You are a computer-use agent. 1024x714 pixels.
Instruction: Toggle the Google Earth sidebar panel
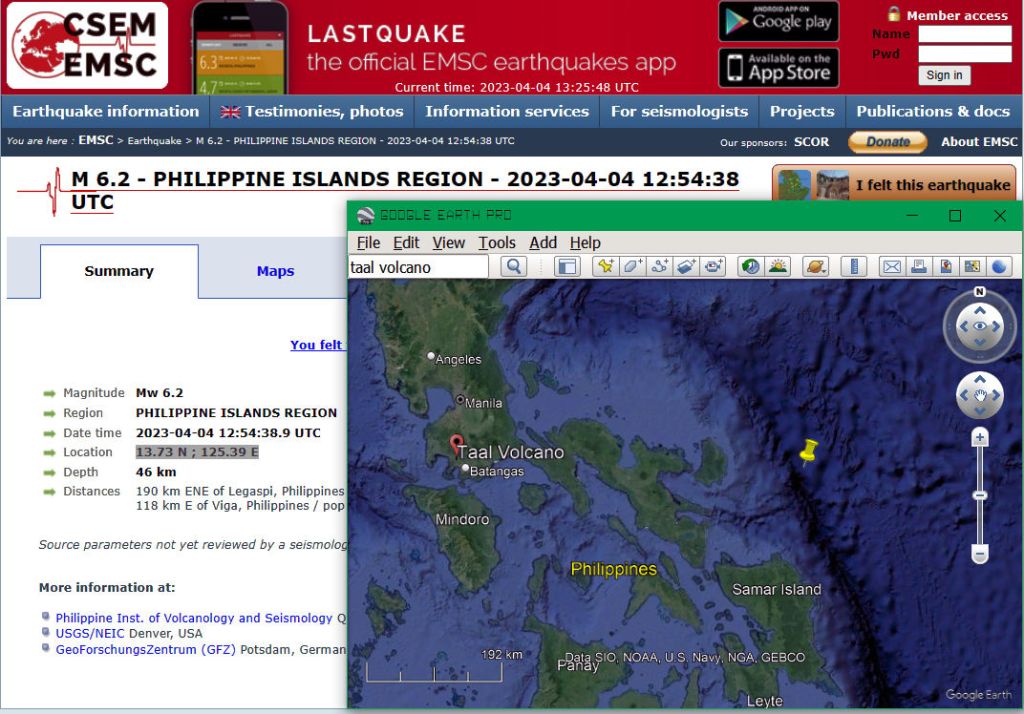point(567,267)
